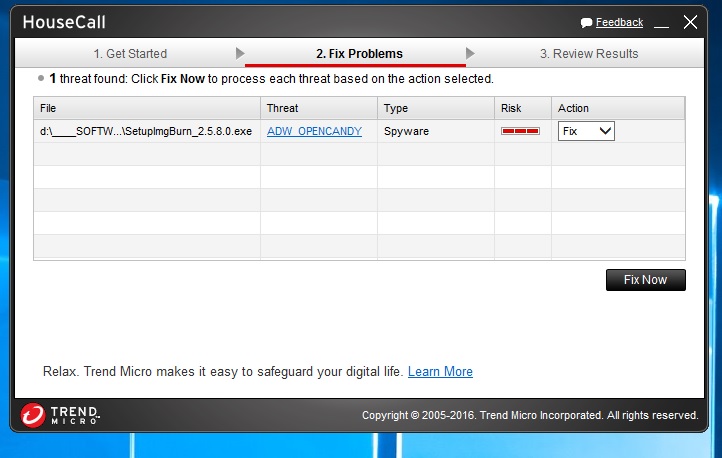Switch to the Get Started step
Screen dimensions: 722x458
coord(130,54)
